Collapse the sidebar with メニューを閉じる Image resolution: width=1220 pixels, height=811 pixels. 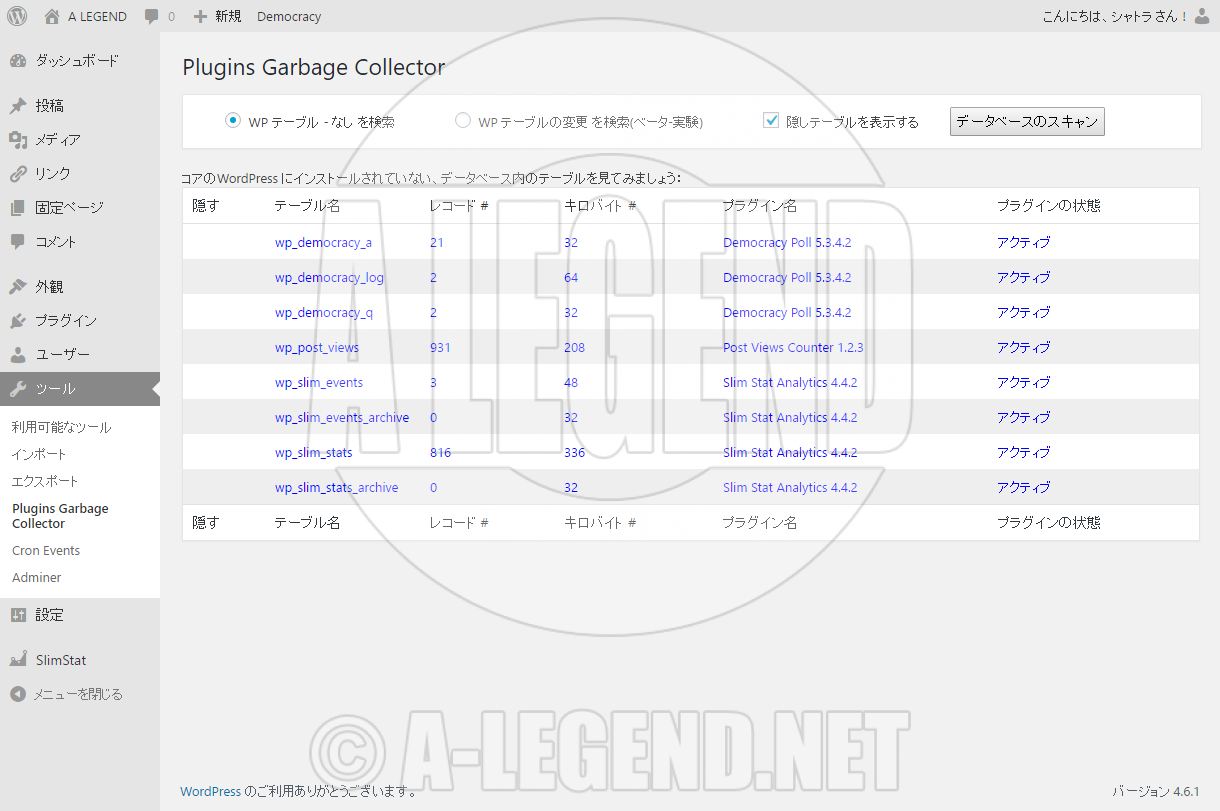pos(66,694)
